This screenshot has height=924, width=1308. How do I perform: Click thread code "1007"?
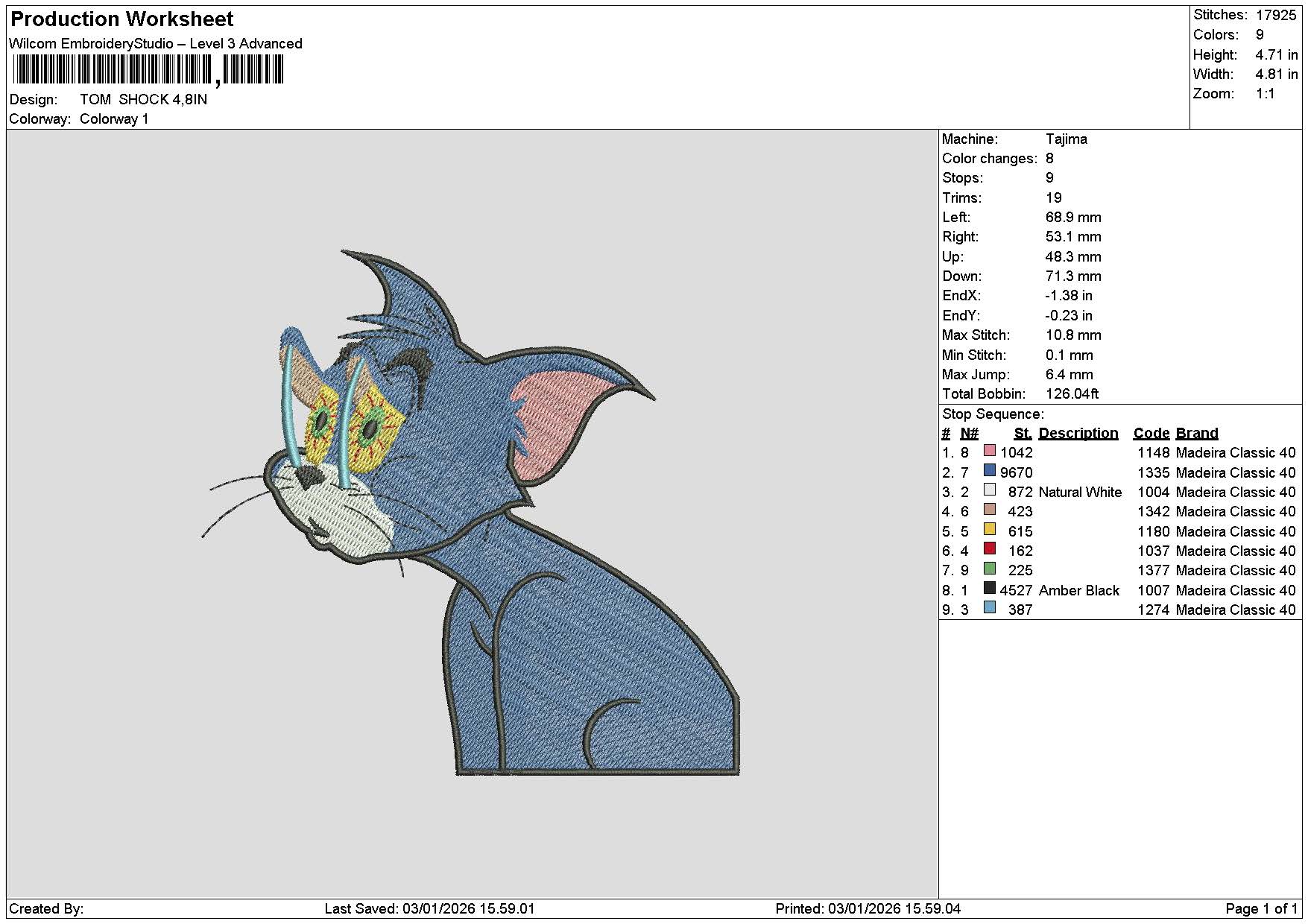pos(1154,591)
